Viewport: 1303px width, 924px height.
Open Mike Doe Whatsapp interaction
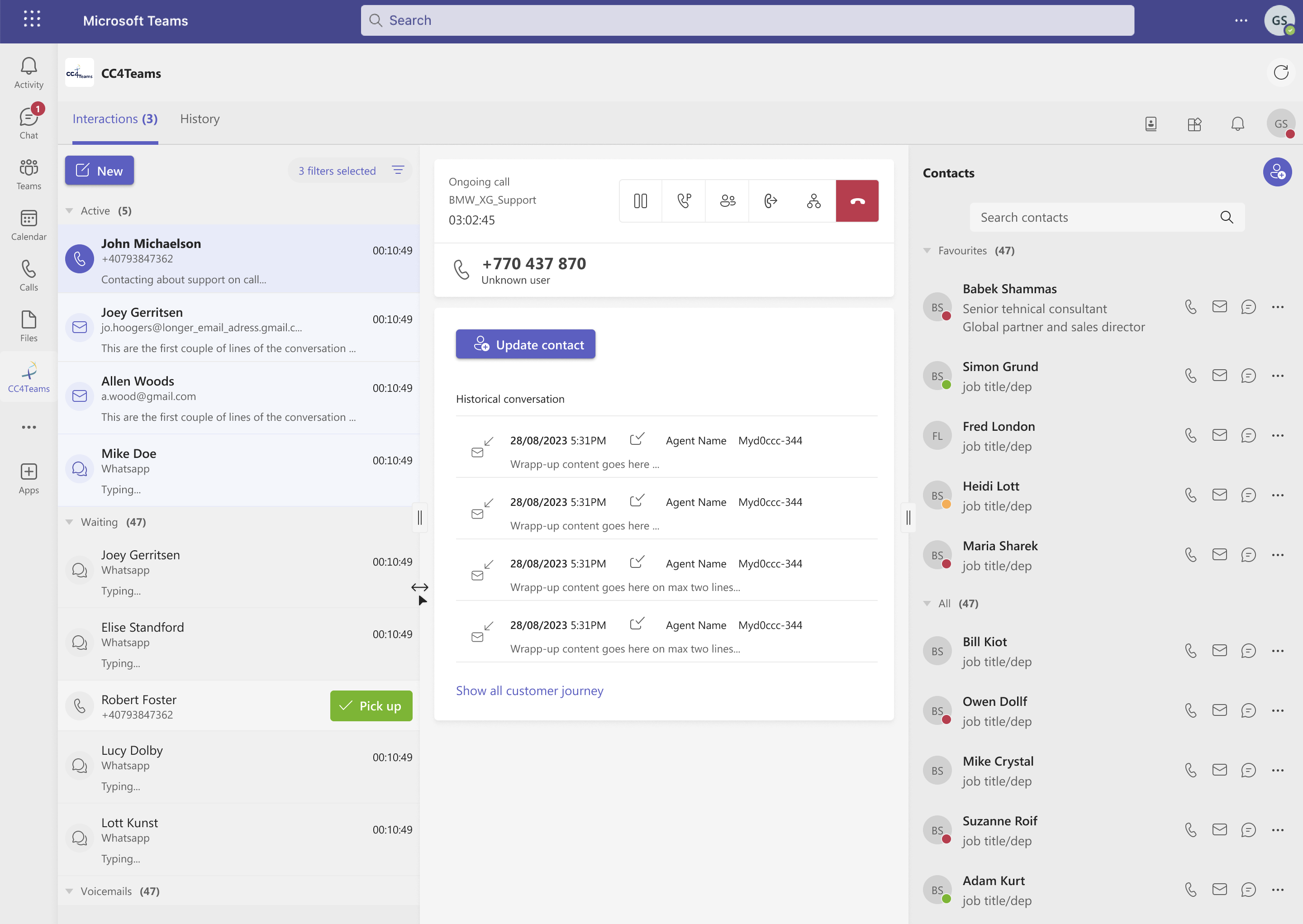coord(239,470)
